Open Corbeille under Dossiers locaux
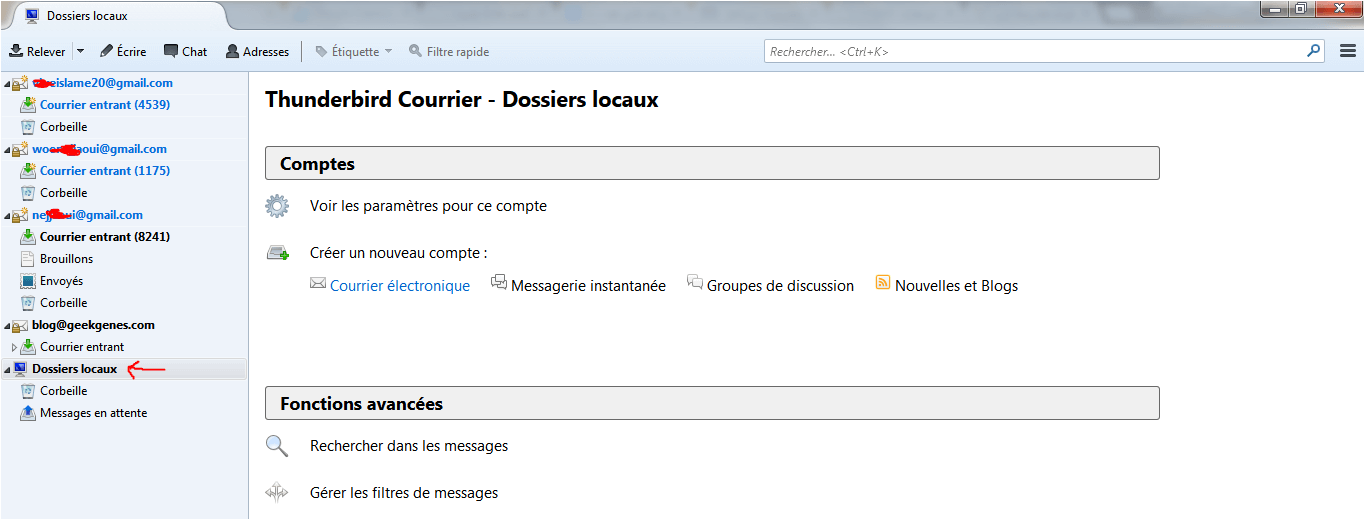The image size is (1365, 520). tap(63, 391)
